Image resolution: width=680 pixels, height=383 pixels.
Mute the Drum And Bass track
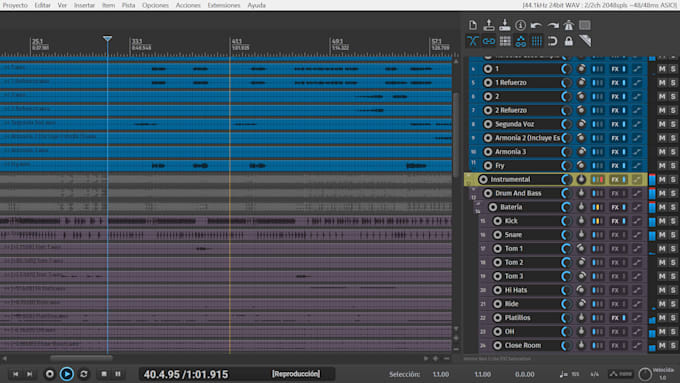click(662, 193)
